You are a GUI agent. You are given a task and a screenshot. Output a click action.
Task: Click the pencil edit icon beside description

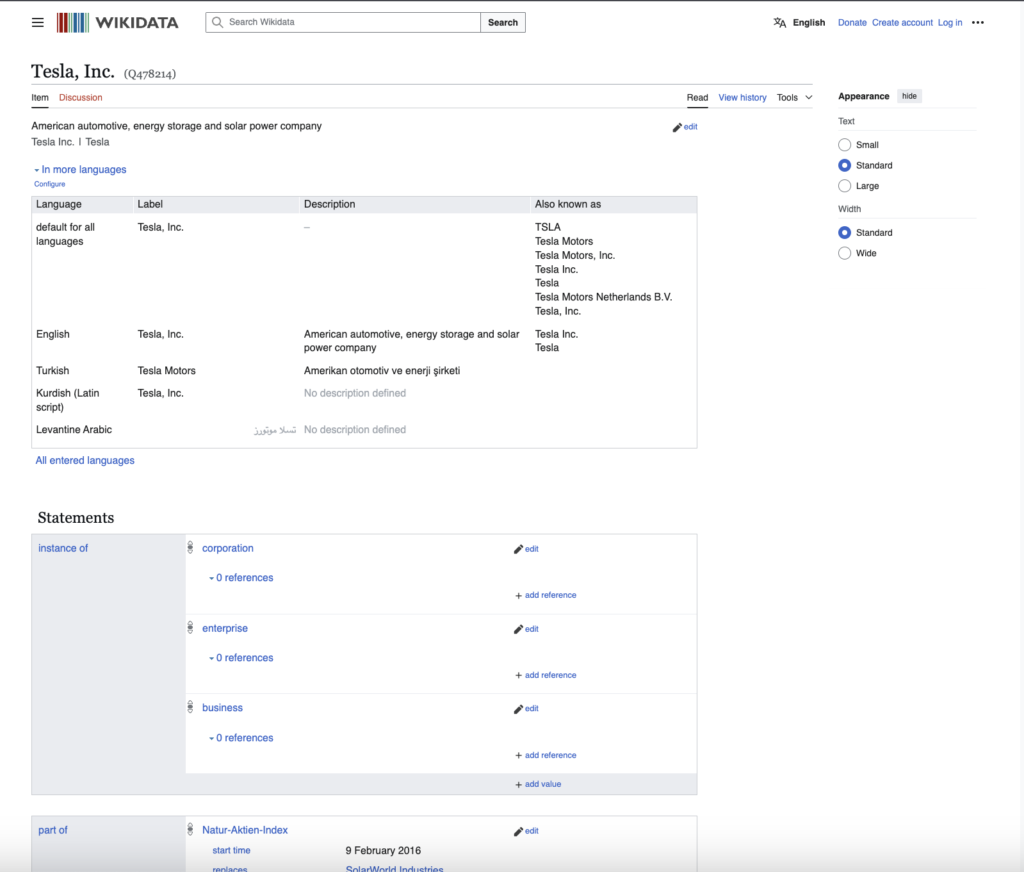click(x=677, y=127)
